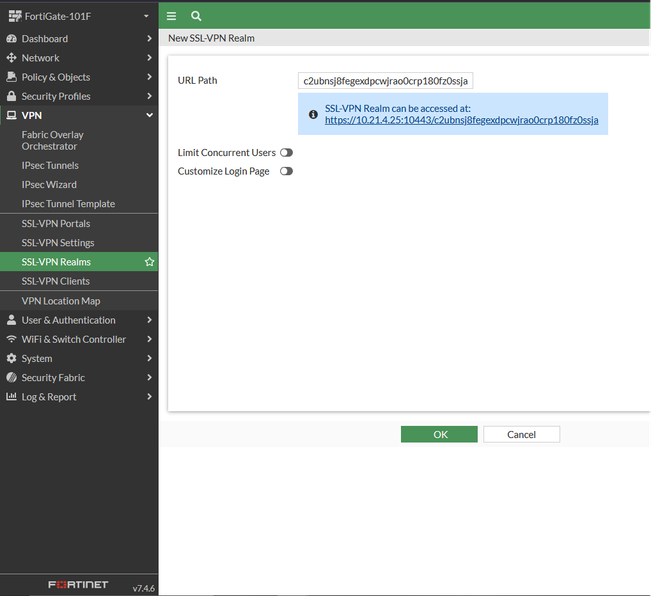
Task: Click the Security Profiles lock icon
Action: pos(12,96)
